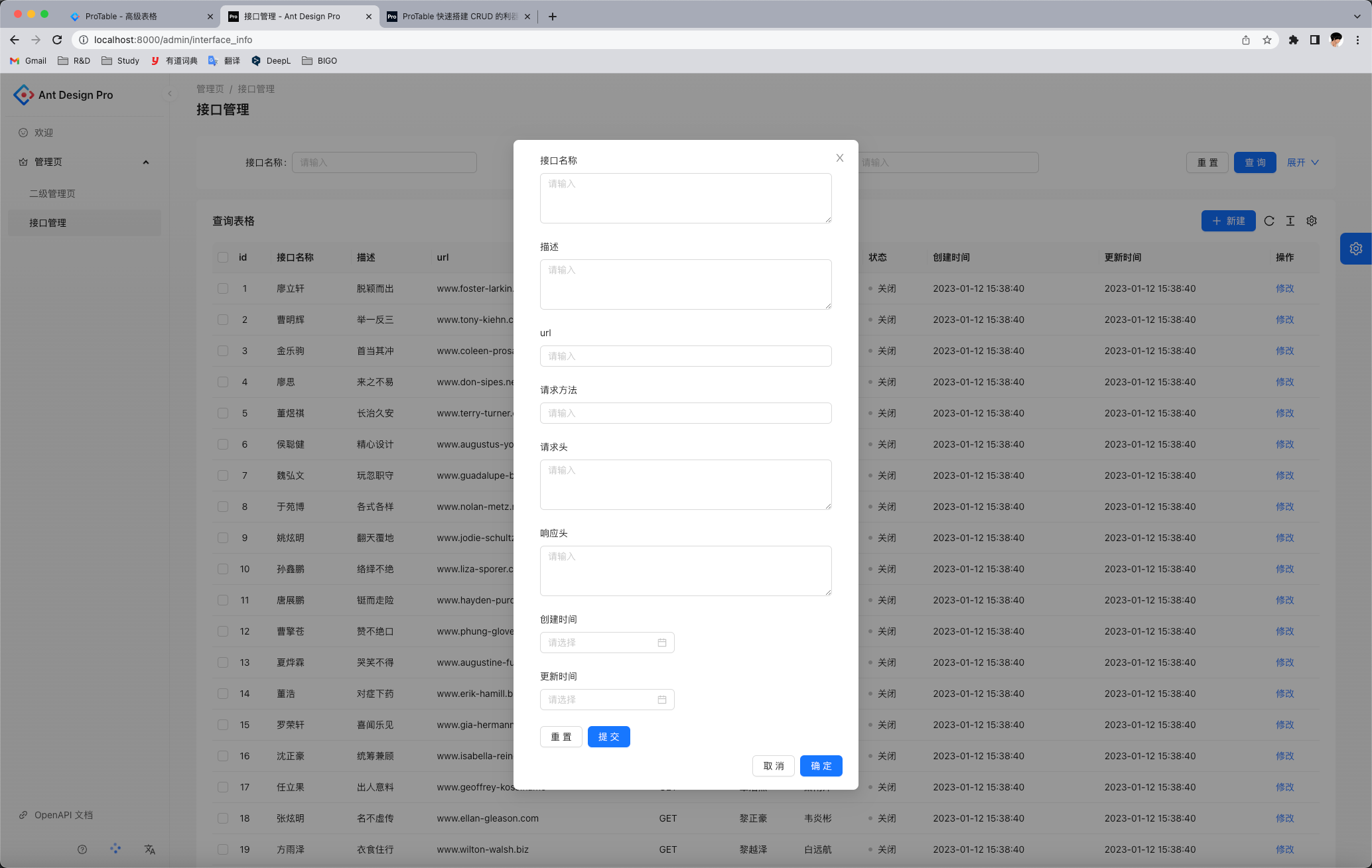Screen dimensions: 1372x868
Task: Click the calendar icon in 更新时间 field
Action: [661, 700]
